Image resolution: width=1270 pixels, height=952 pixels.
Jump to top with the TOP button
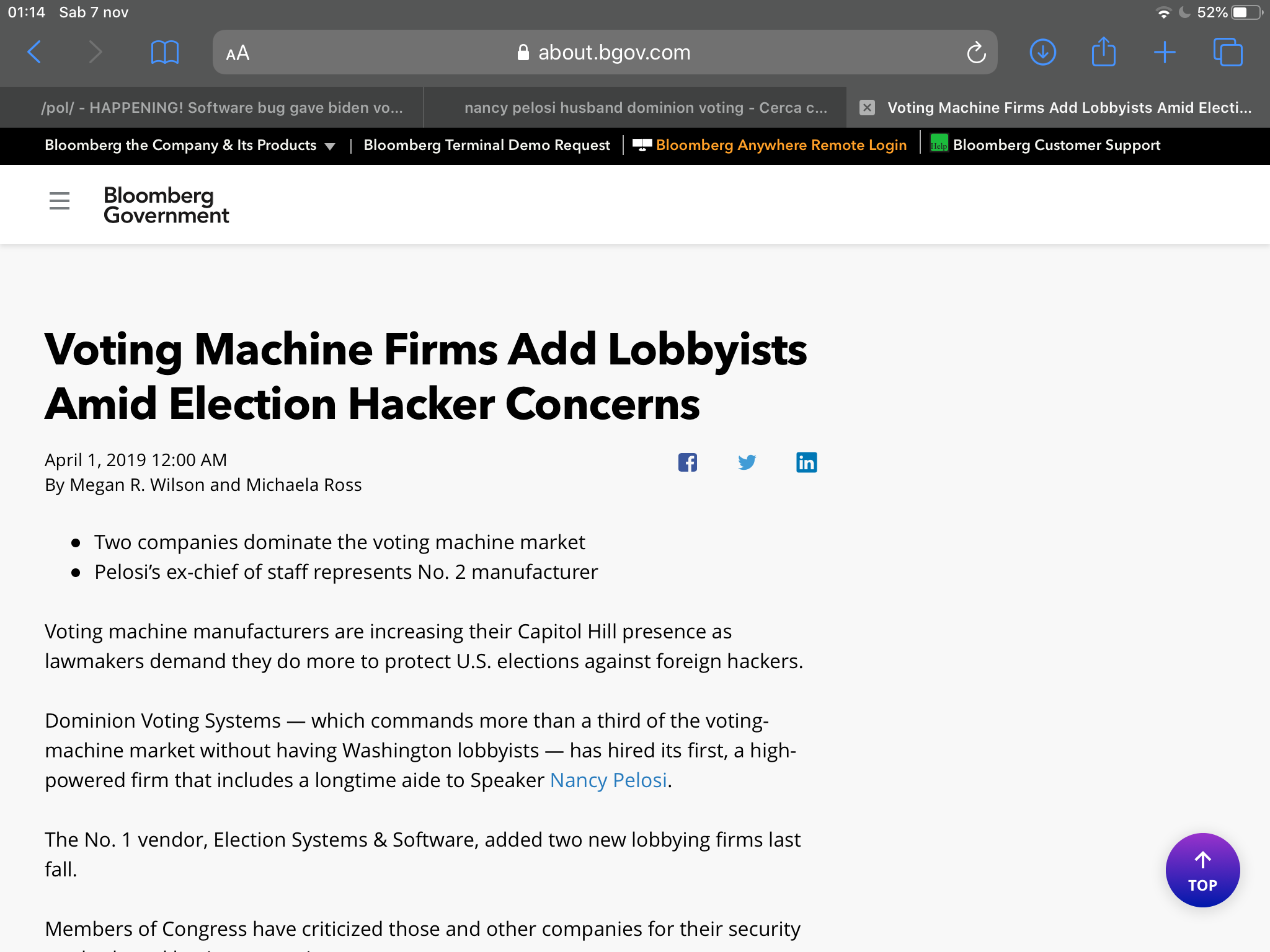[1202, 870]
